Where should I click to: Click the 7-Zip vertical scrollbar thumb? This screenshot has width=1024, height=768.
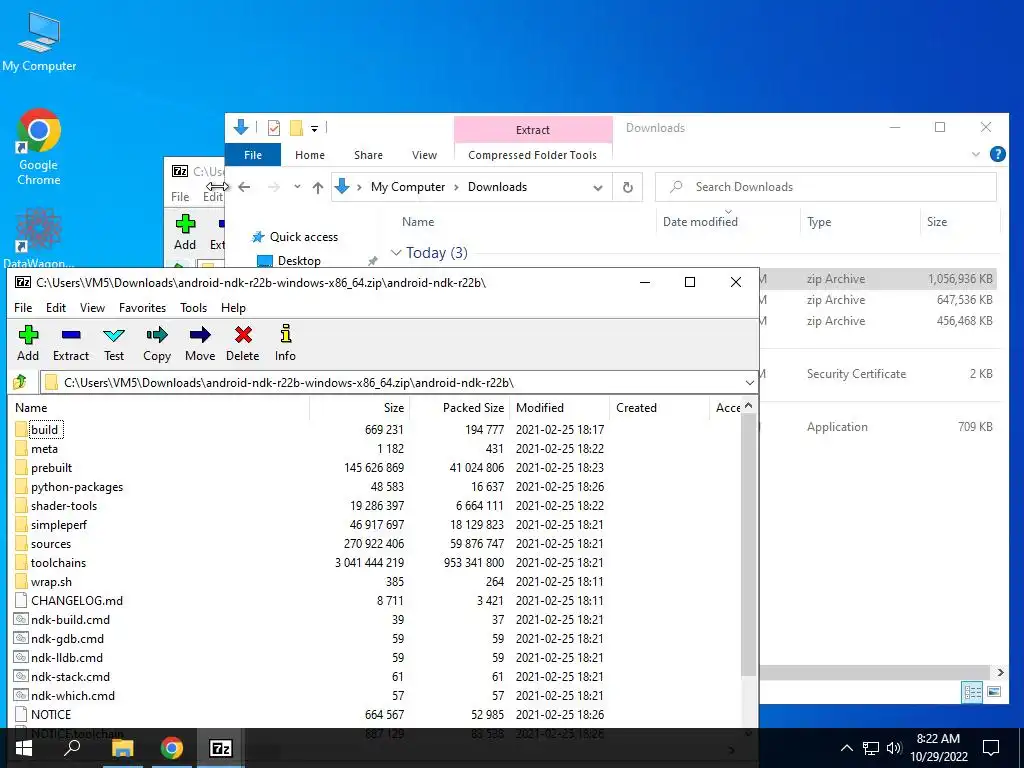[748, 545]
